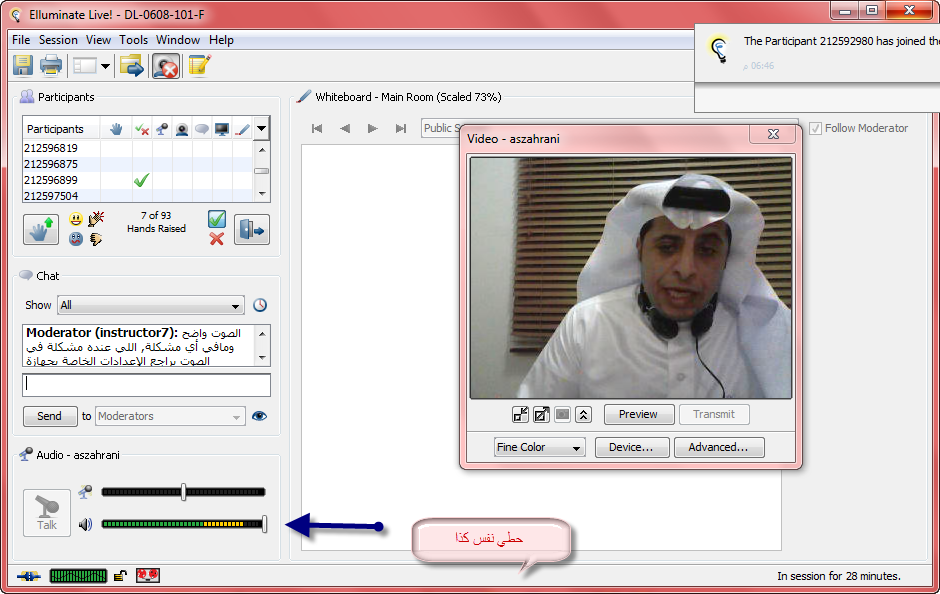Click the microphone level icon

(x=85, y=492)
